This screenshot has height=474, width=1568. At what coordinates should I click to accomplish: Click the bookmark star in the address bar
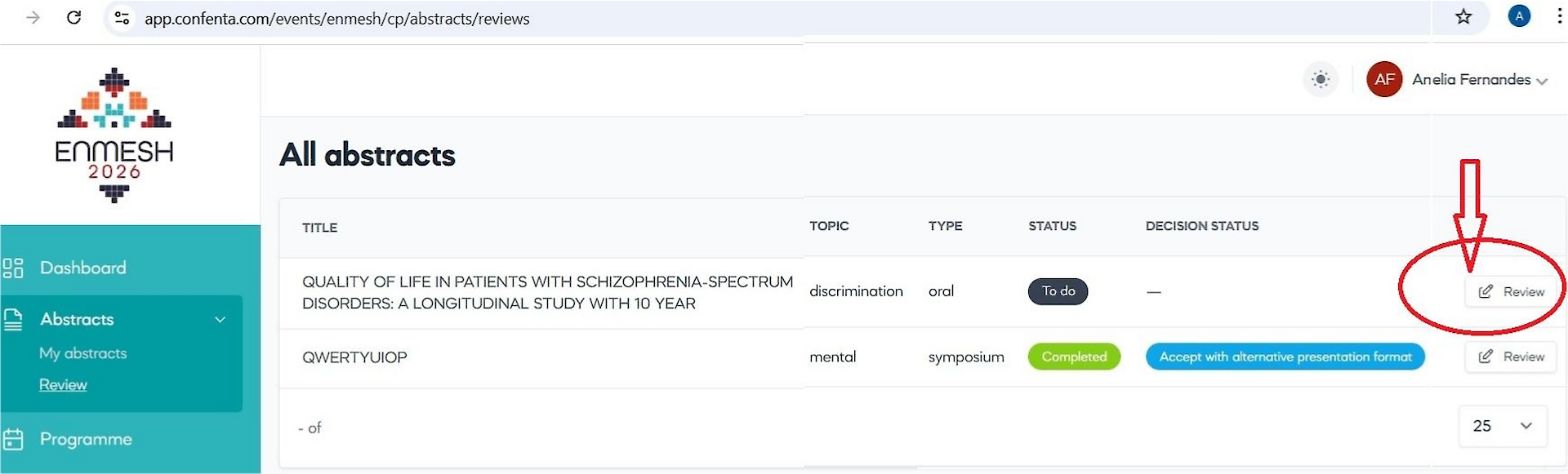point(1462,17)
